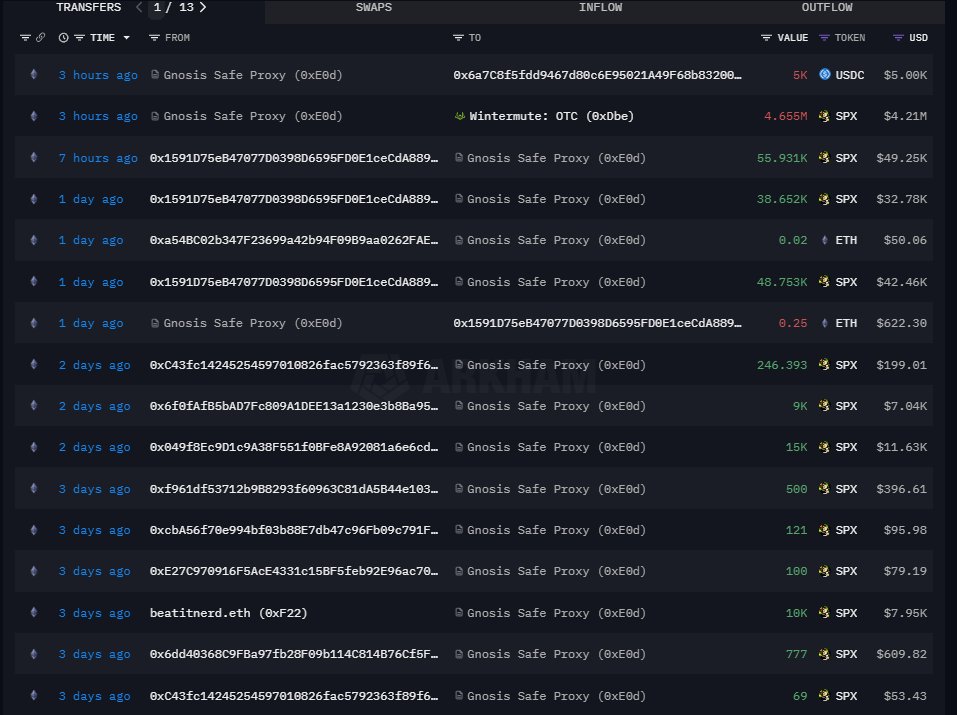This screenshot has width=957, height=715.
Task: Click SPX token icon on $4.21M row
Action: pyautogui.click(x=824, y=115)
